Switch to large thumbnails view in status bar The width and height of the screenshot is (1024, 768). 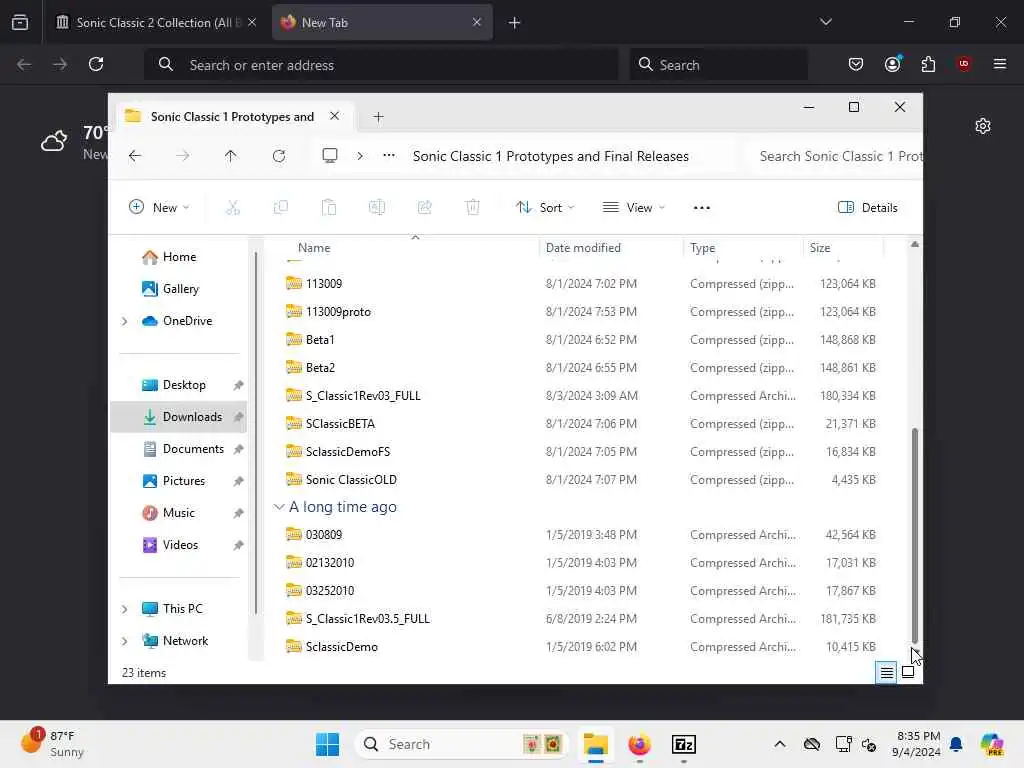coord(908,672)
